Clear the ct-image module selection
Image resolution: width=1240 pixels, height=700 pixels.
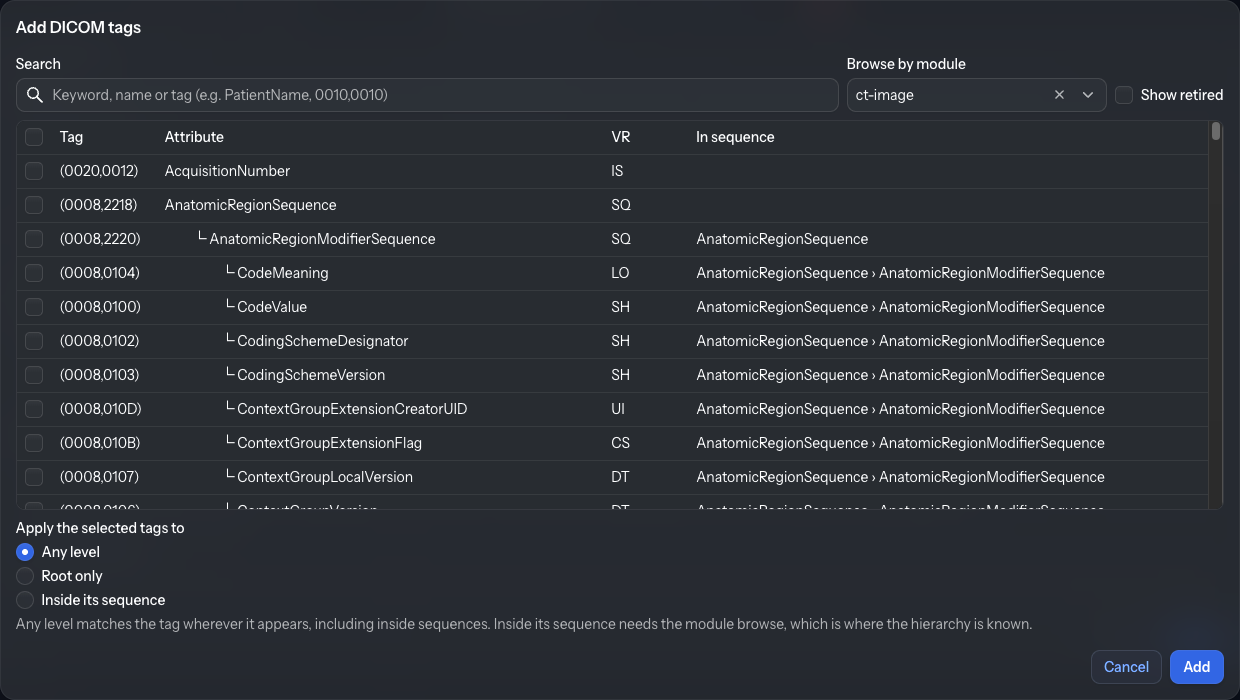click(1059, 95)
